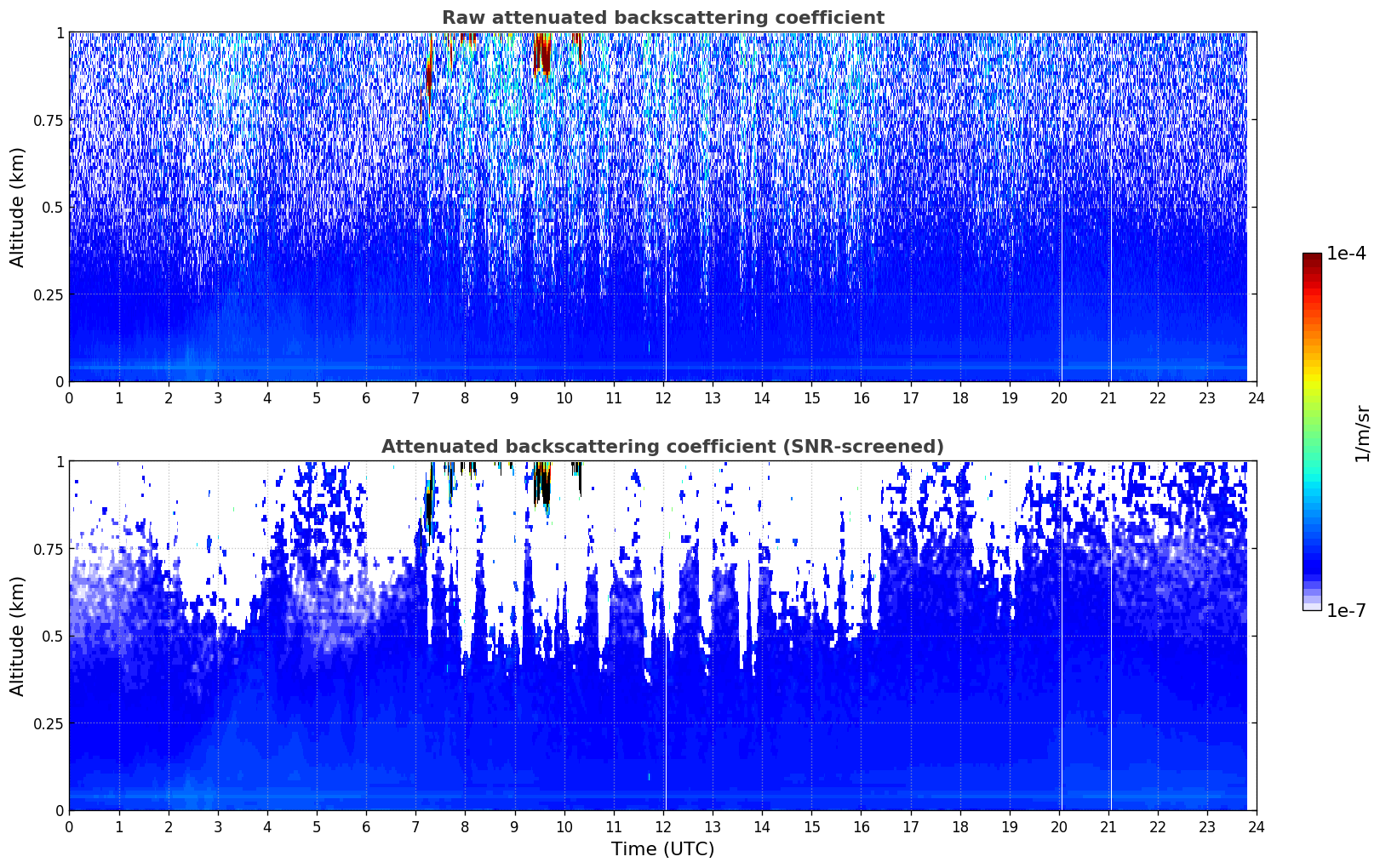This screenshot has height=868, width=1380.
Task: Click the vertical color scale bar
Action: pos(1312,431)
